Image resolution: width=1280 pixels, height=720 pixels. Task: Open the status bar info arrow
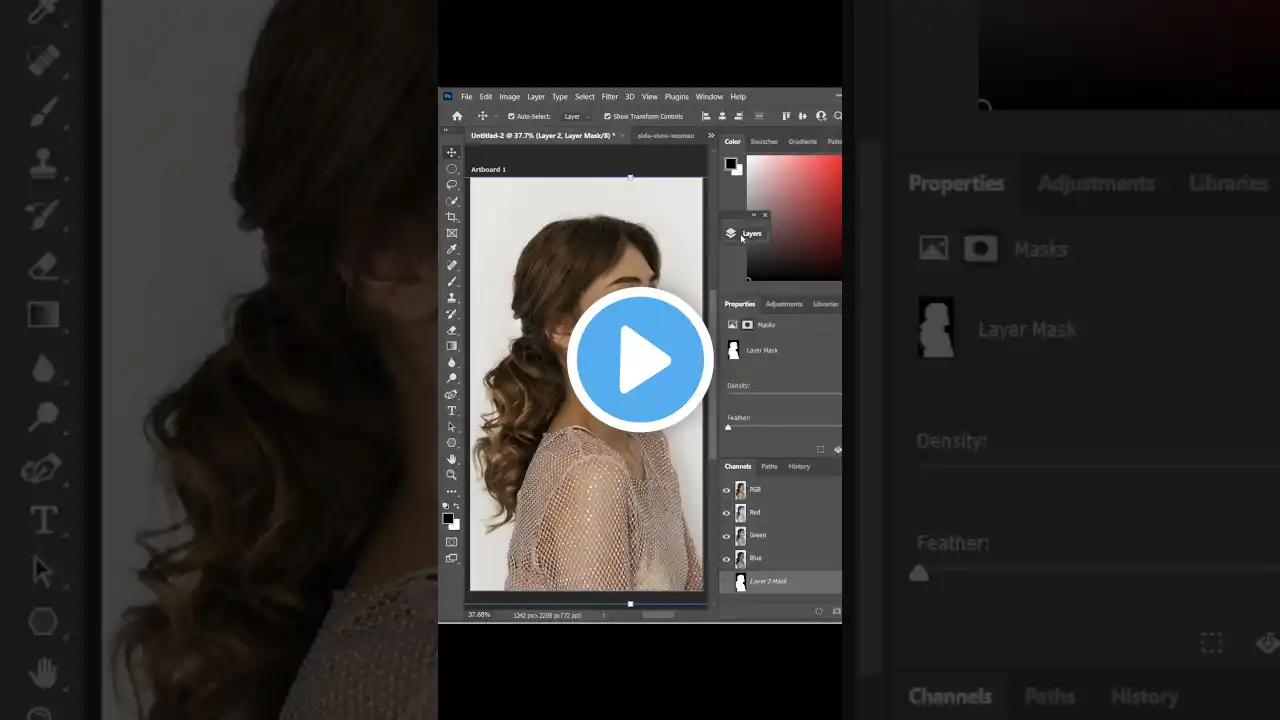pyautogui.click(x=604, y=615)
